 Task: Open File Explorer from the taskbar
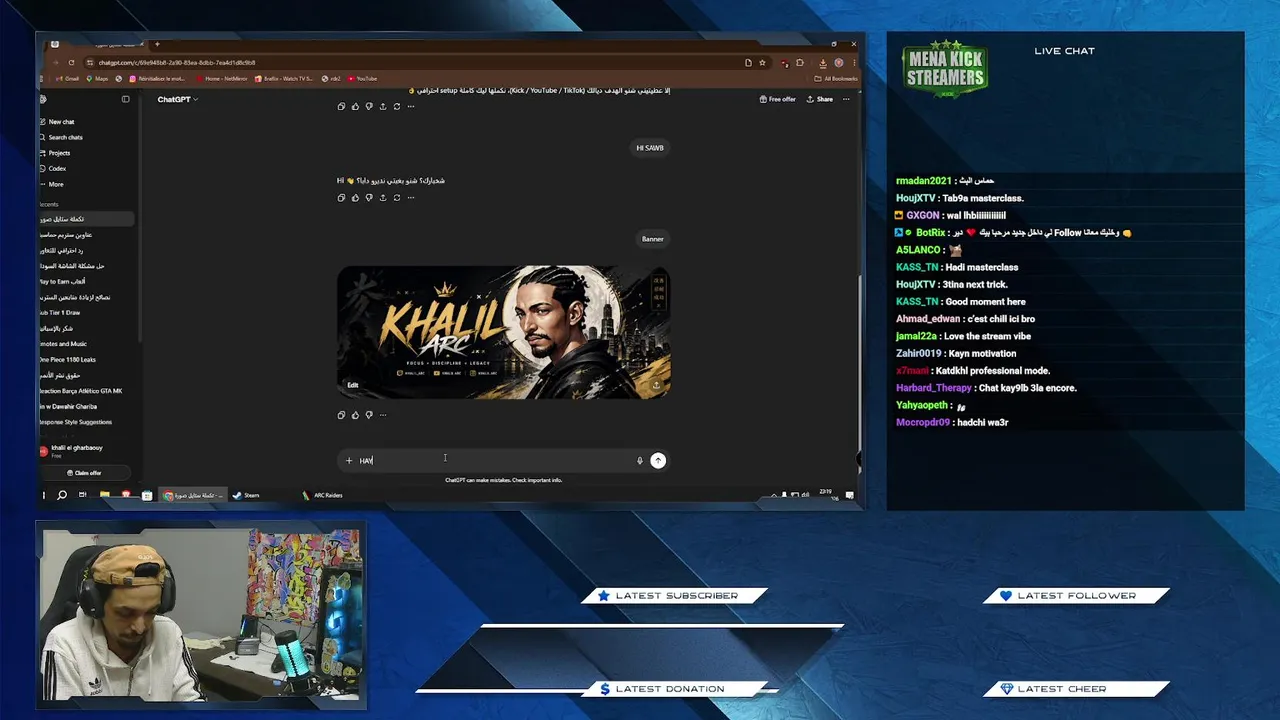[x=104, y=495]
